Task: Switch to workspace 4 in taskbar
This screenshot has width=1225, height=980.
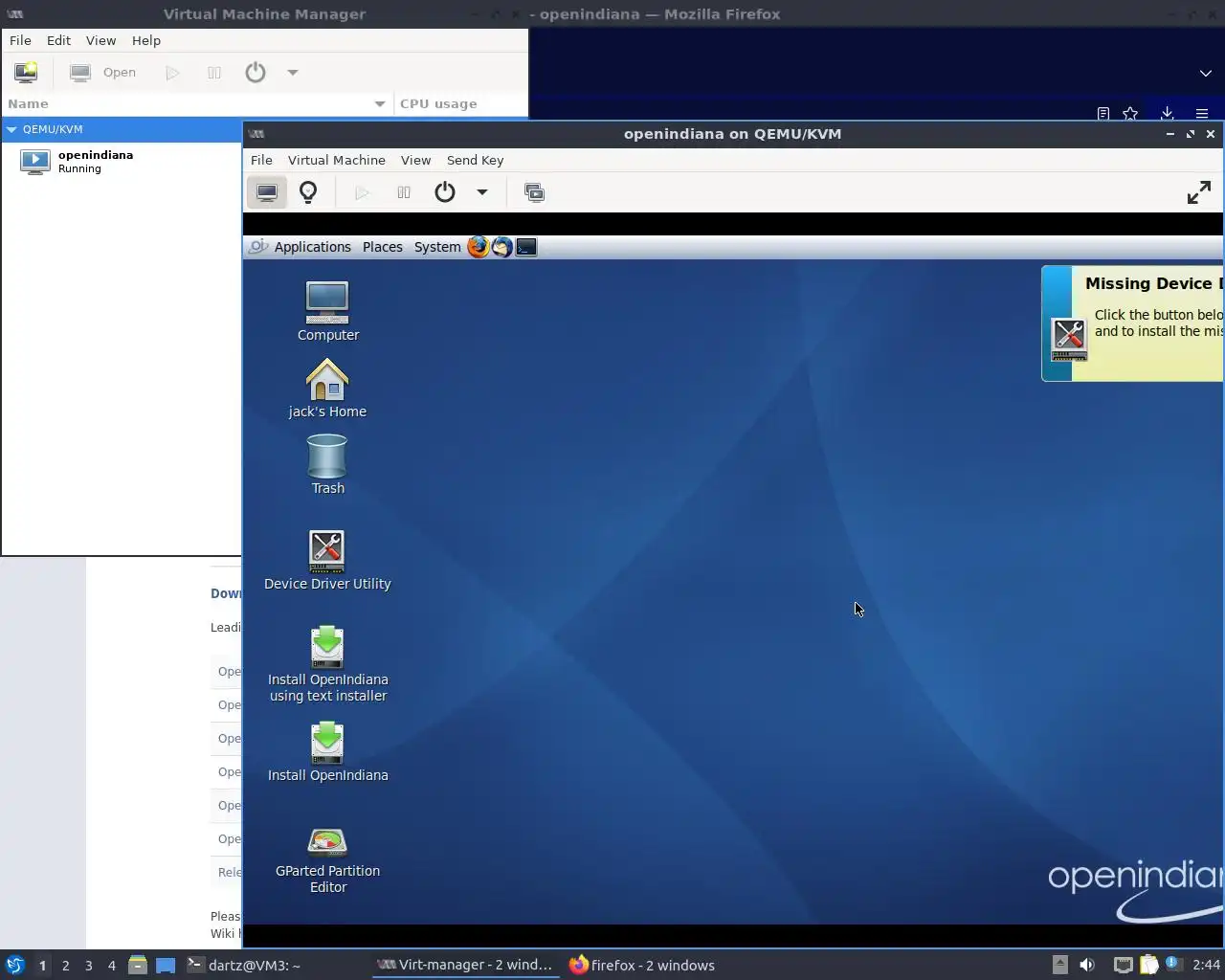Action: pos(112,966)
